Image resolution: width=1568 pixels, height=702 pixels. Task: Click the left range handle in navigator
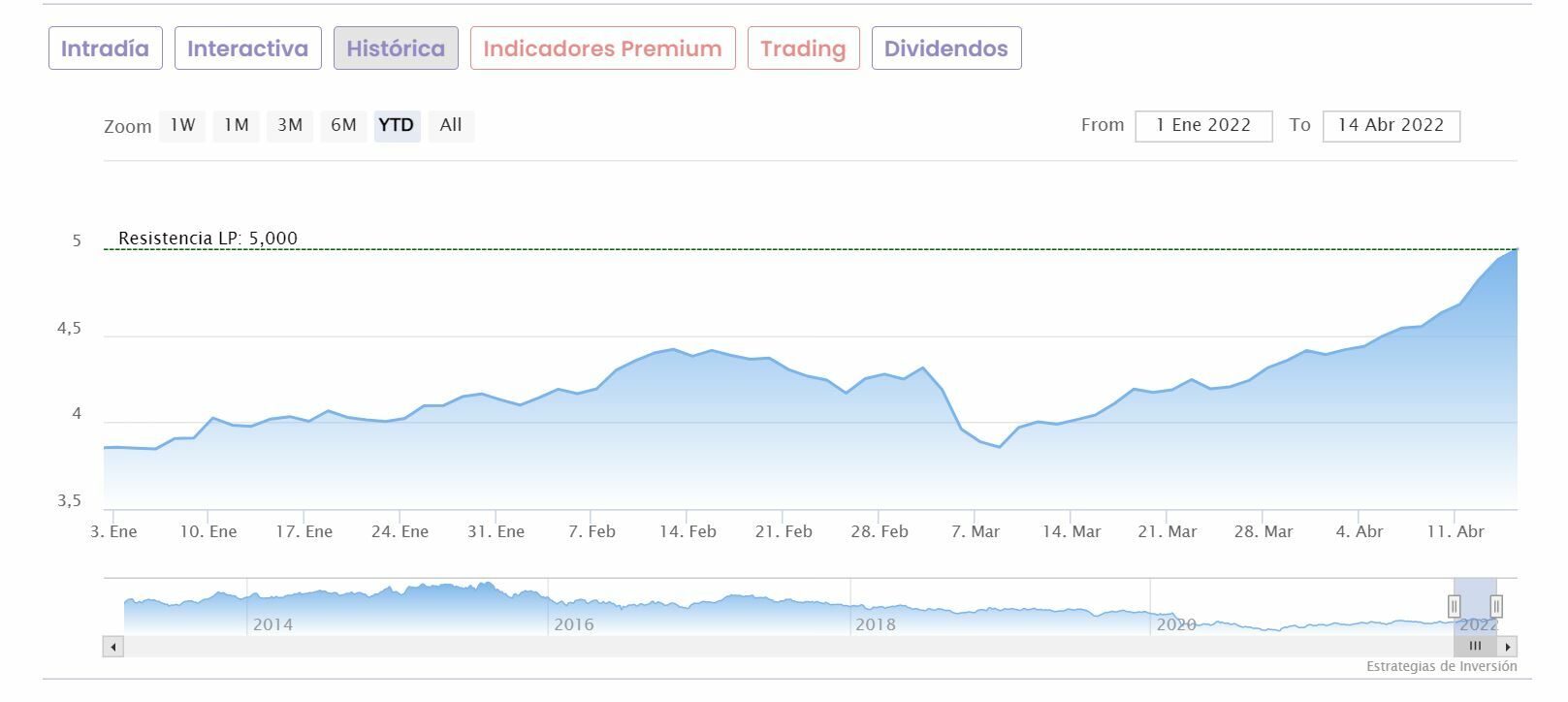tap(1454, 607)
